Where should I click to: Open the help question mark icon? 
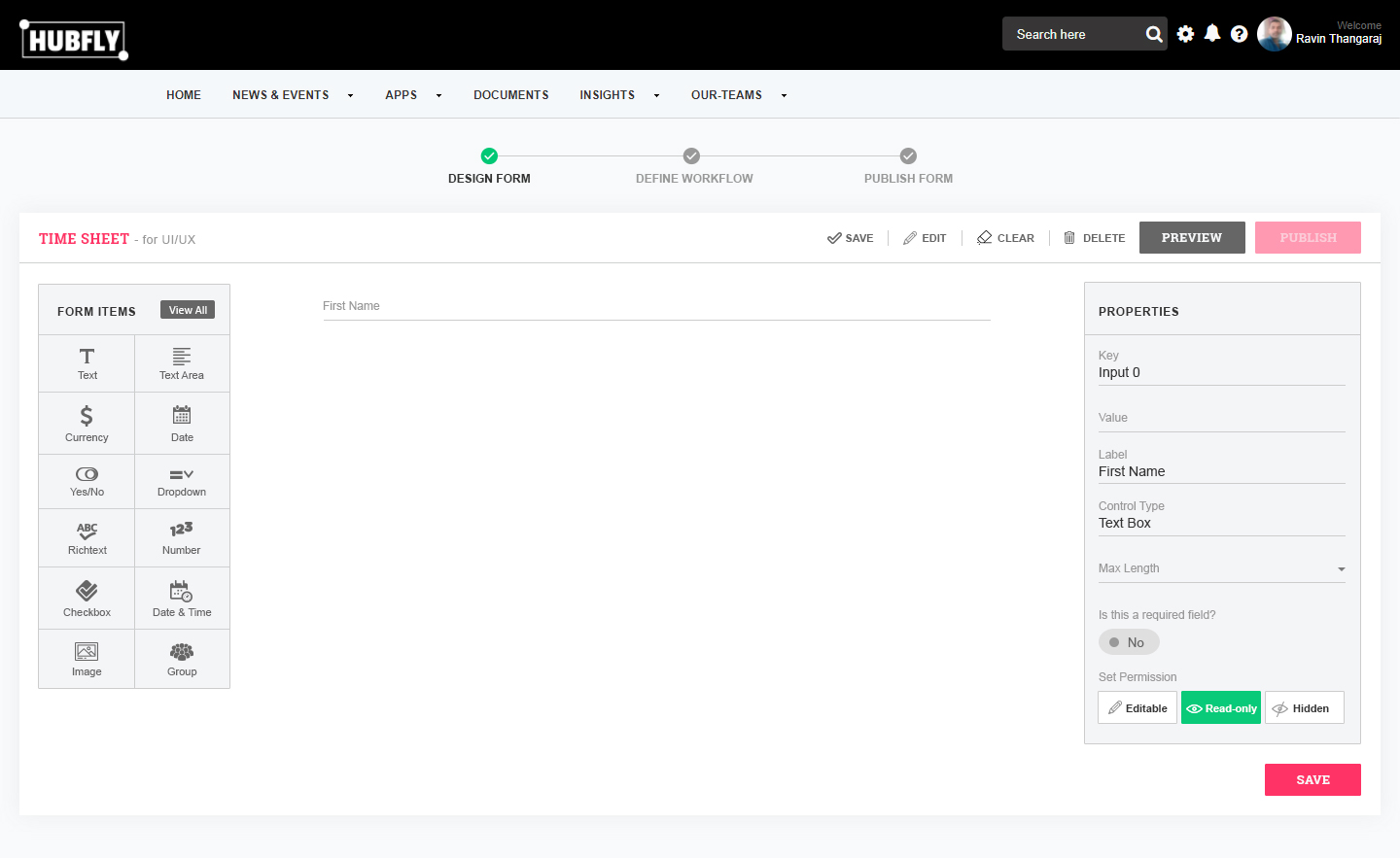[1239, 34]
